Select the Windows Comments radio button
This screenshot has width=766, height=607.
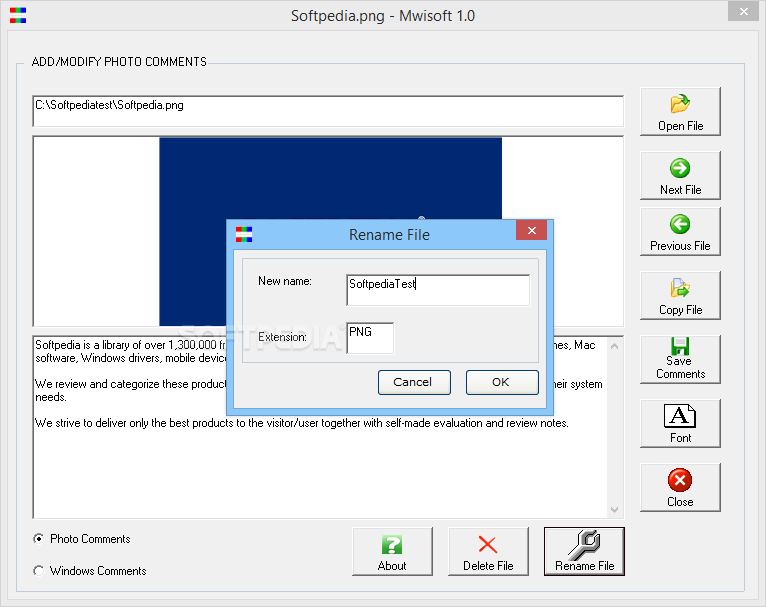(38, 570)
